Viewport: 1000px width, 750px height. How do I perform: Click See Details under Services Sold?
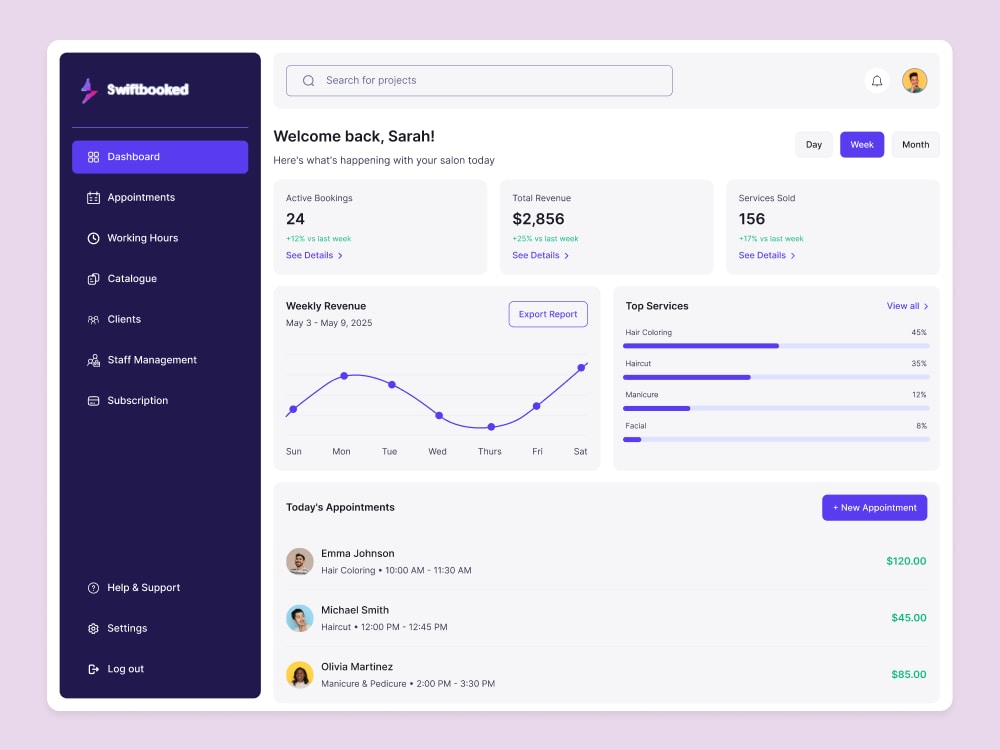click(762, 255)
